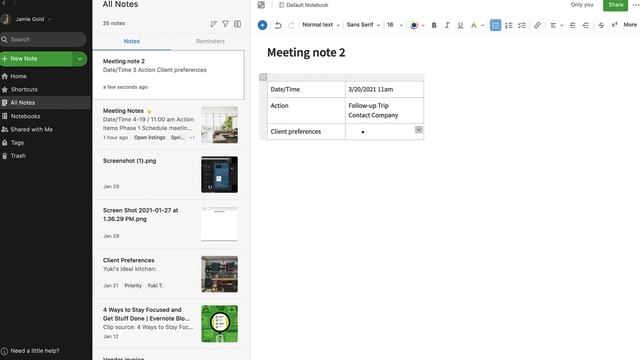Click the Priority tag
Viewport: 640px width, 360px height.
point(133,286)
